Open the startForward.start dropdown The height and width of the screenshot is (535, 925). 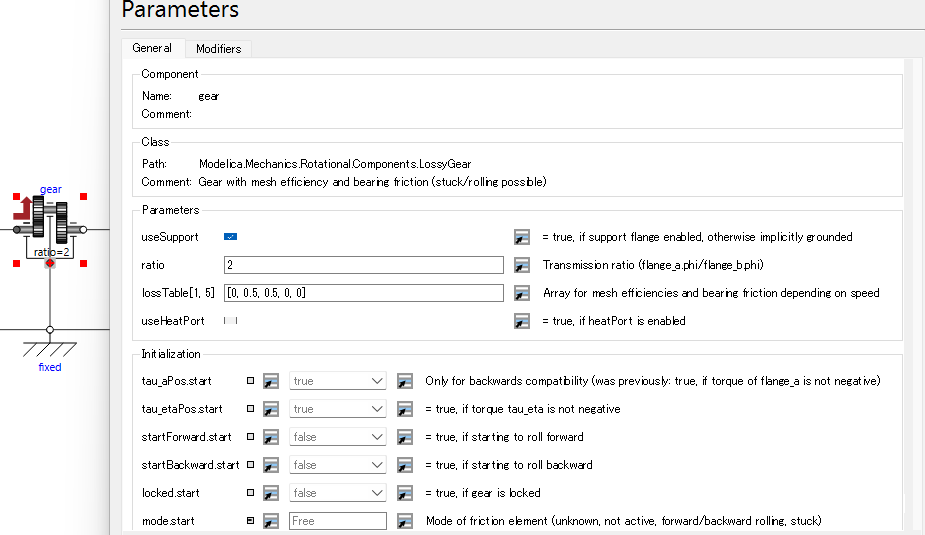pos(337,437)
